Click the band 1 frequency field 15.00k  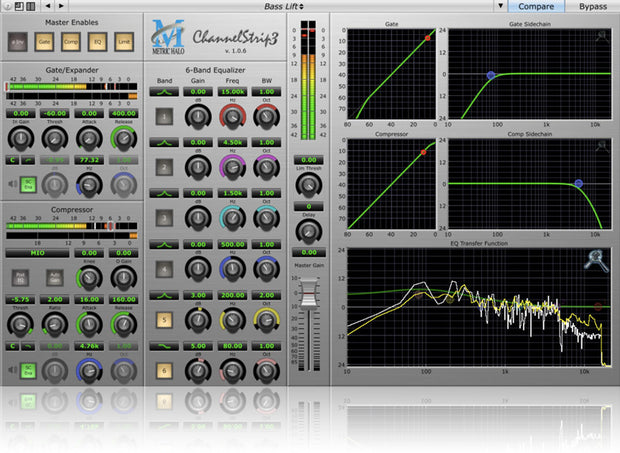(x=232, y=92)
